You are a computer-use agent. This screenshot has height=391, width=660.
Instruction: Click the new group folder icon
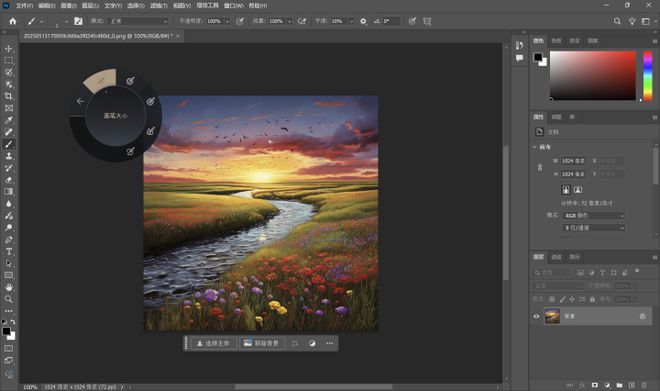click(620, 385)
